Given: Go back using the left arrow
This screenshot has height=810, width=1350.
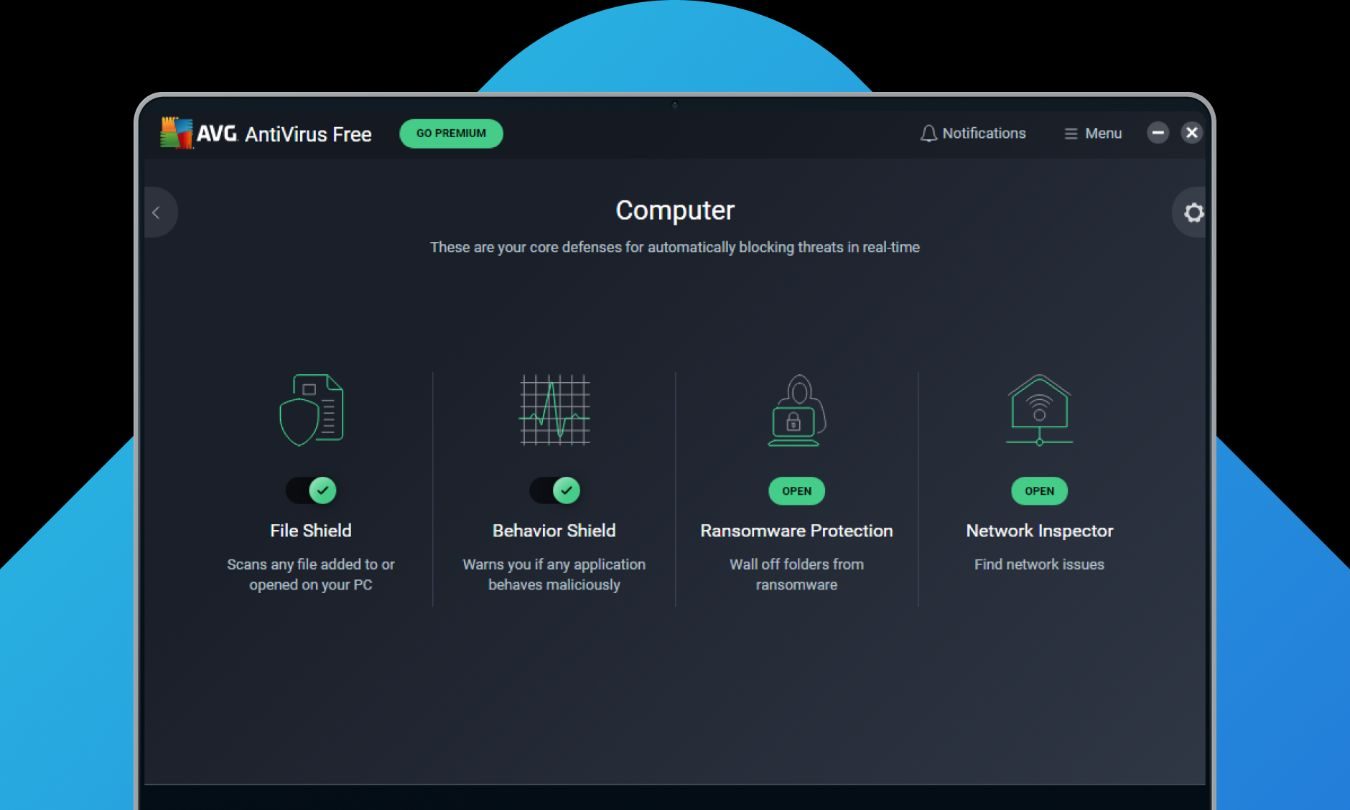Looking at the screenshot, I should (157, 212).
